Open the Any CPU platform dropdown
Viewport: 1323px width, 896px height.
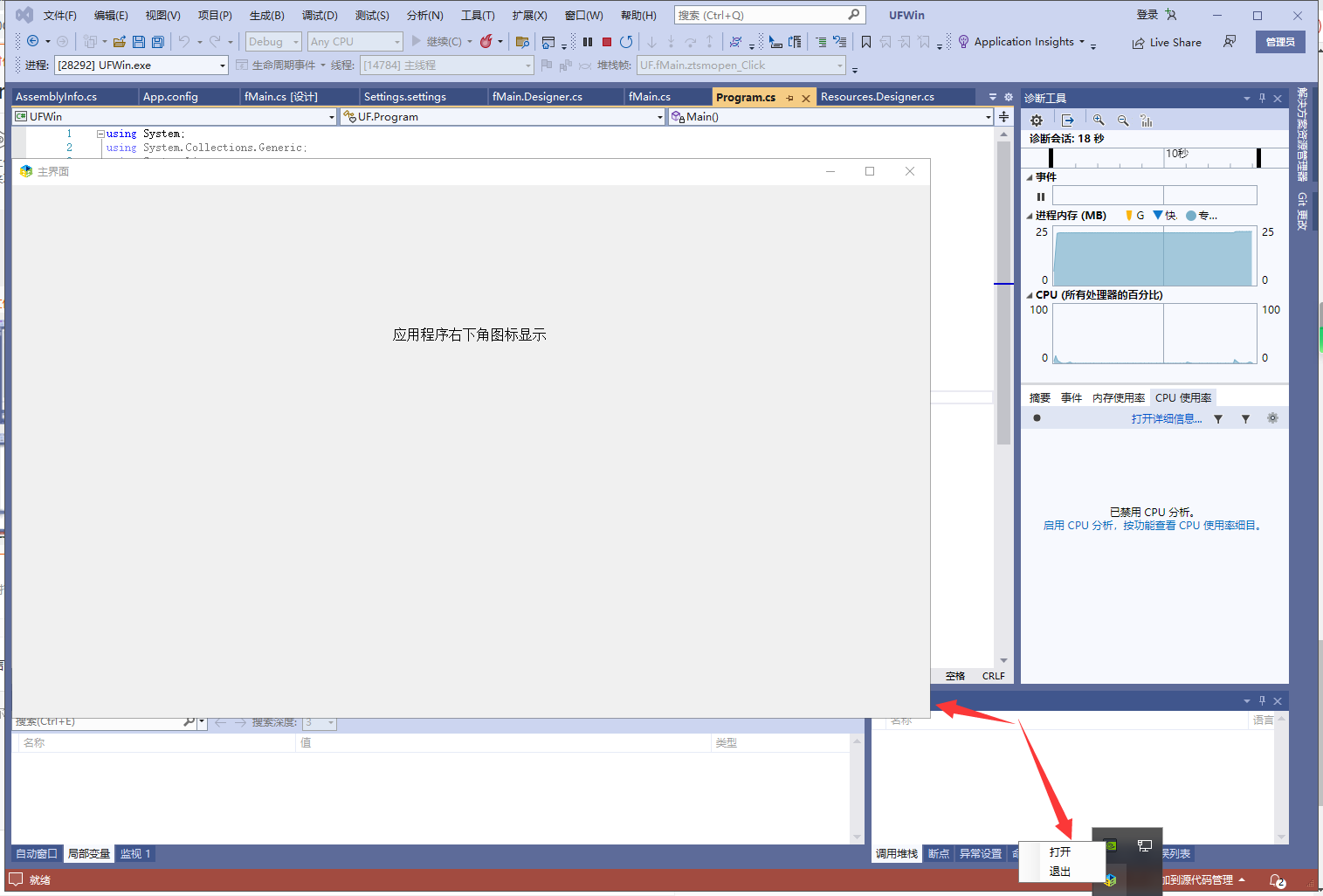click(x=355, y=41)
